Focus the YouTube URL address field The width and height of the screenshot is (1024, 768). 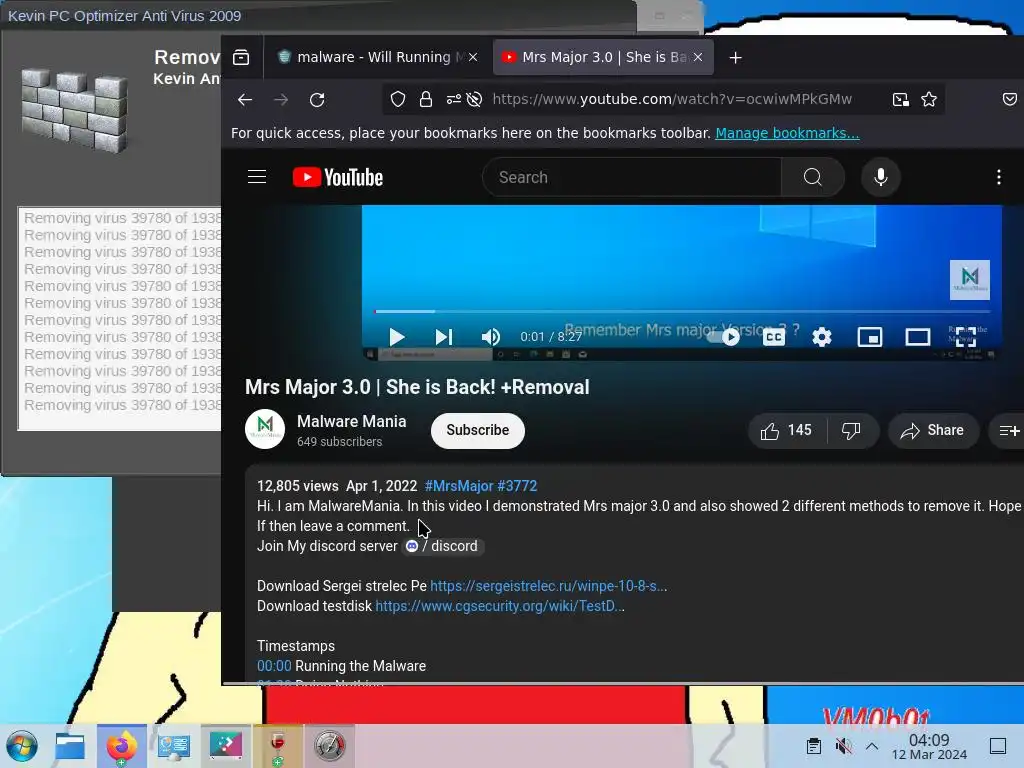point(672,99)
